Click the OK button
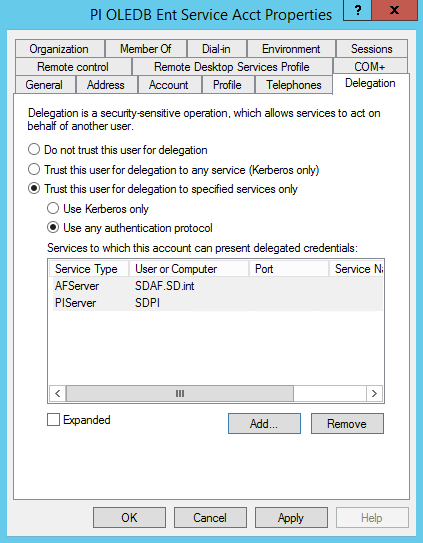The height and width of the screenshot is (543, 423). coord(129,518)
